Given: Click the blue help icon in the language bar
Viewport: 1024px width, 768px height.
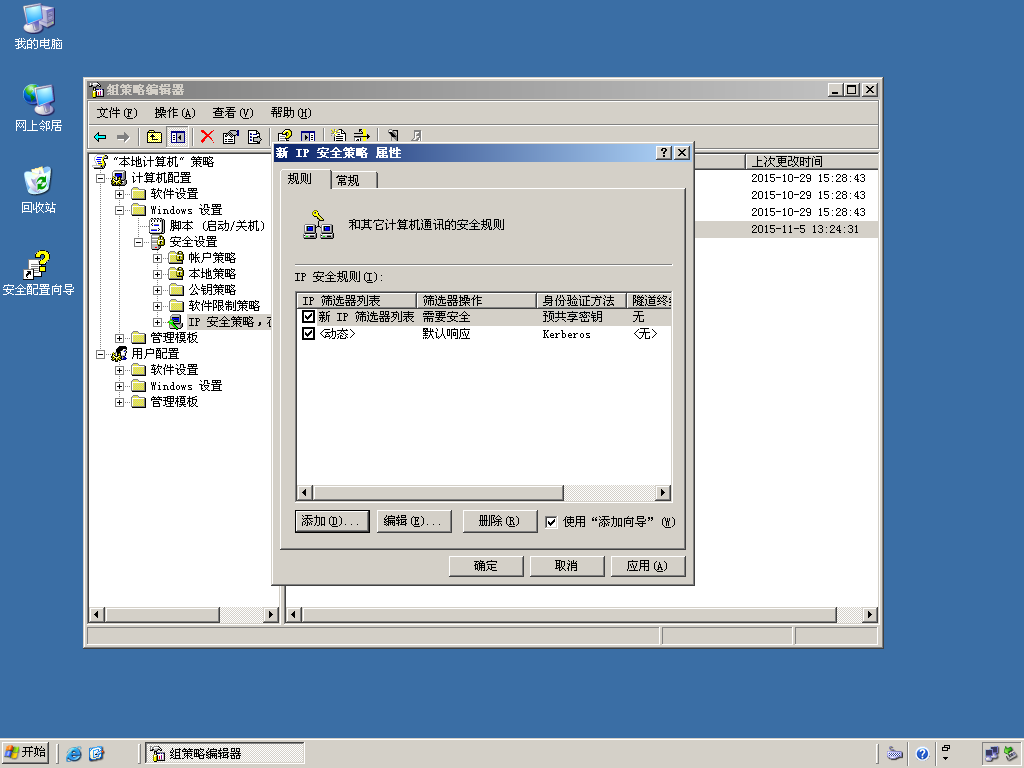Looking at the screenshot, I should [x=922, y=754].
